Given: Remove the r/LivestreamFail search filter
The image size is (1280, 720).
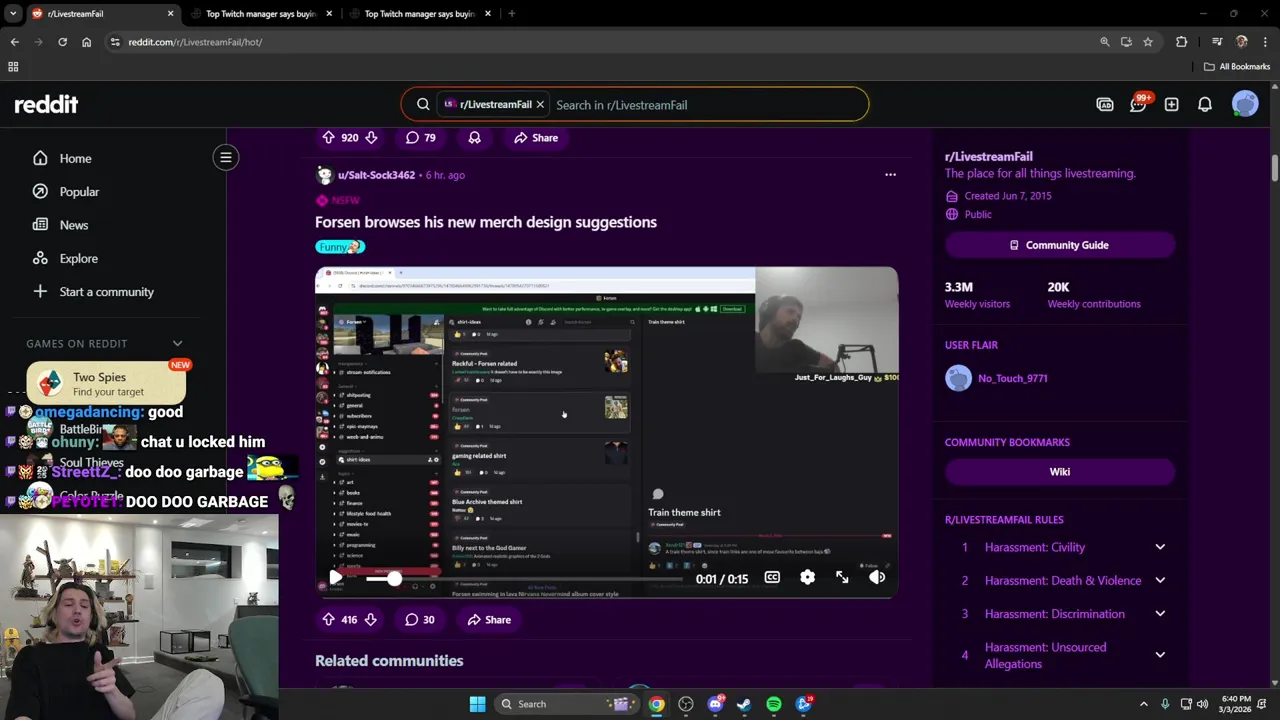Looking at the screenshot, I should pos(540,104).
